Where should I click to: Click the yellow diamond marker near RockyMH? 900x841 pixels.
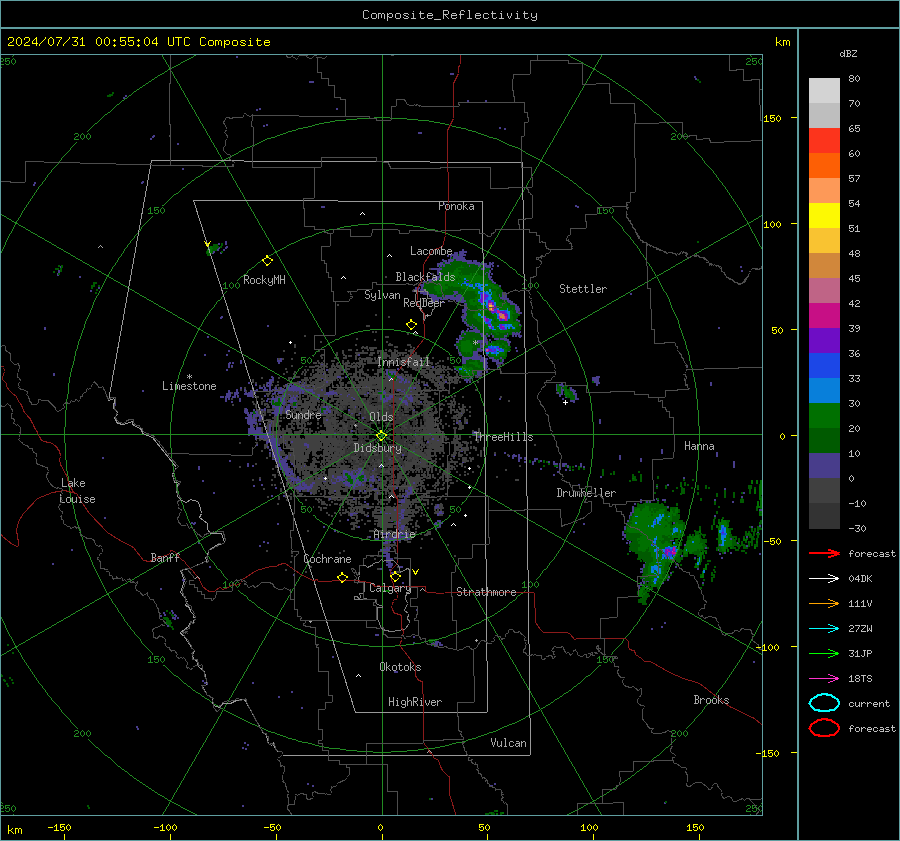[267, 261]
